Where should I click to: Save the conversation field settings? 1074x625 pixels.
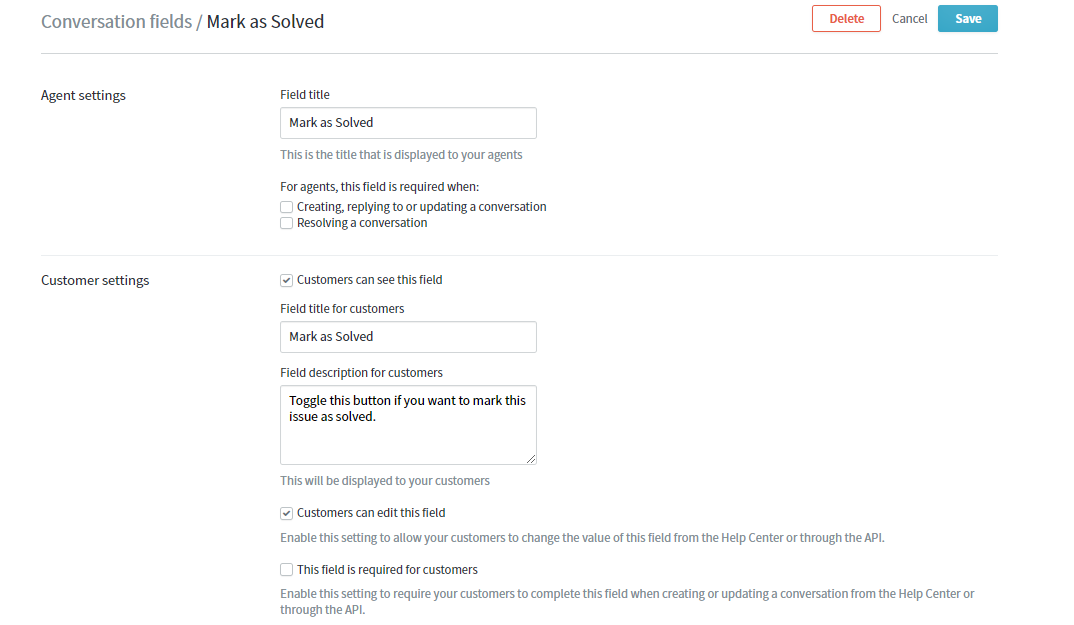point(967,19)
